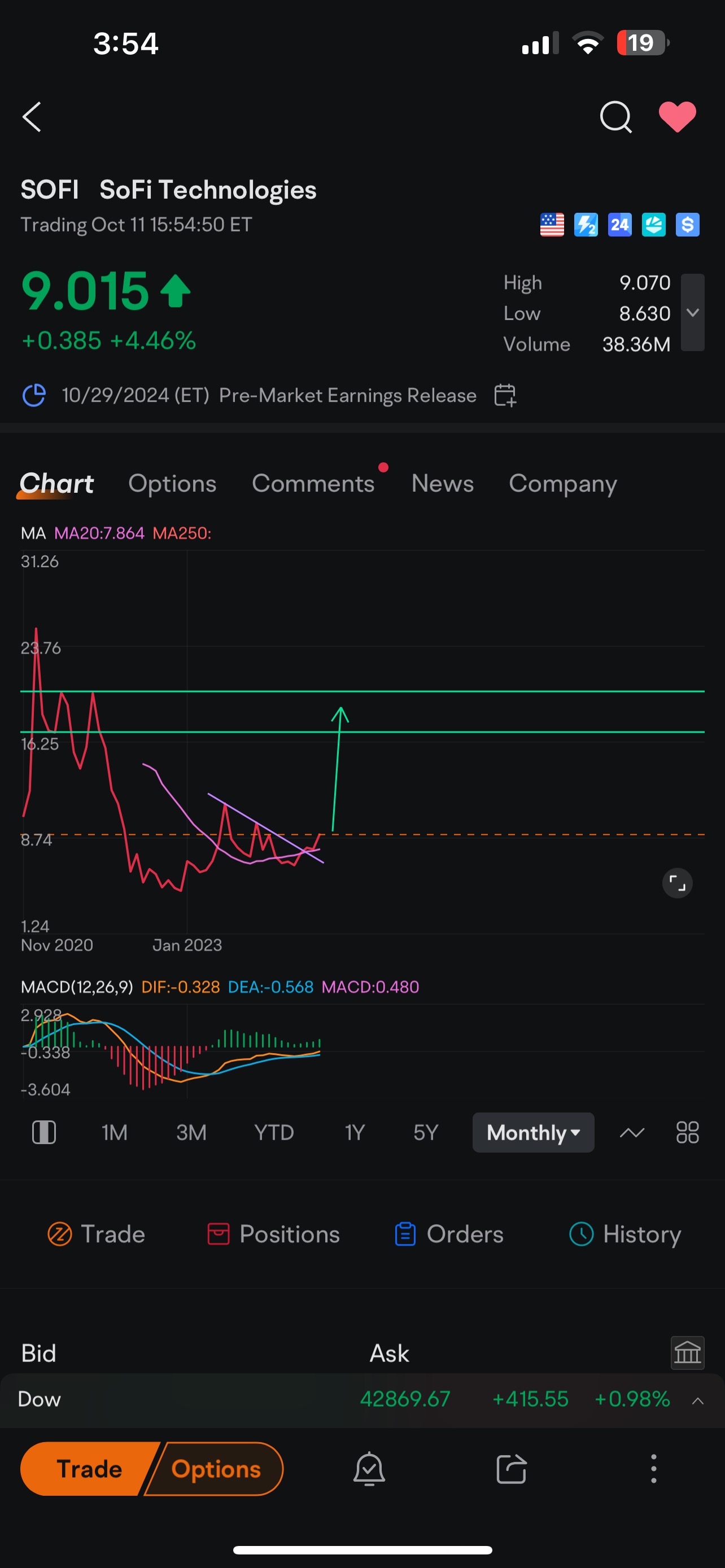Image resolution: width=725 pixels, height=1568 pixels.
Task: Open the Monthly interval dropdown
Action: (533, 1132)
